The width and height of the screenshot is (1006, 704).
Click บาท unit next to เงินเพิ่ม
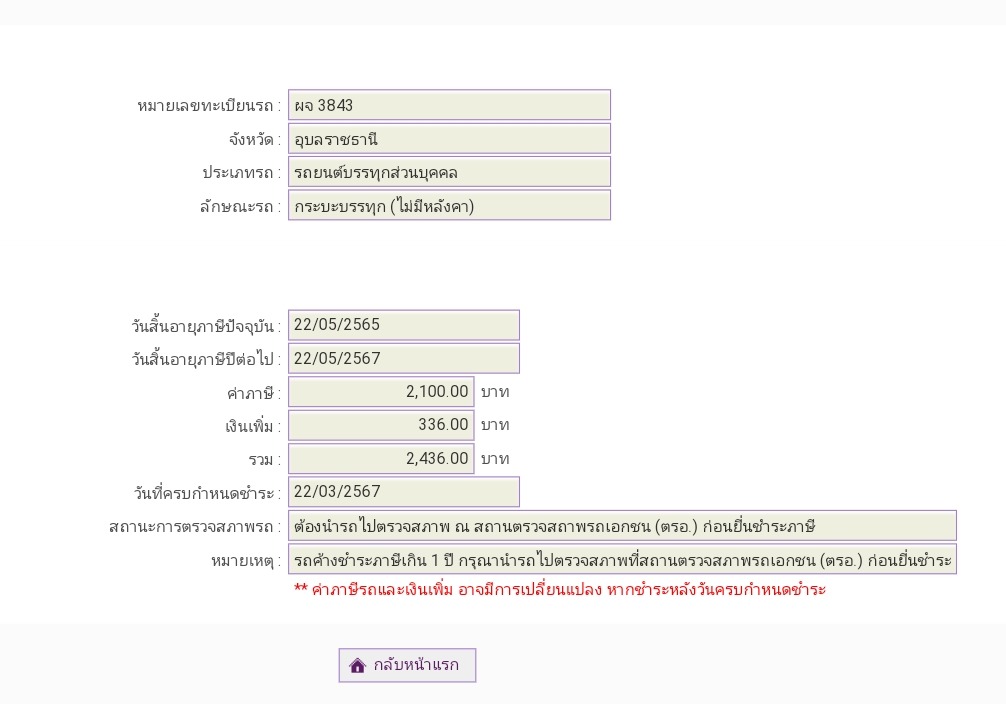click(495, 425)
